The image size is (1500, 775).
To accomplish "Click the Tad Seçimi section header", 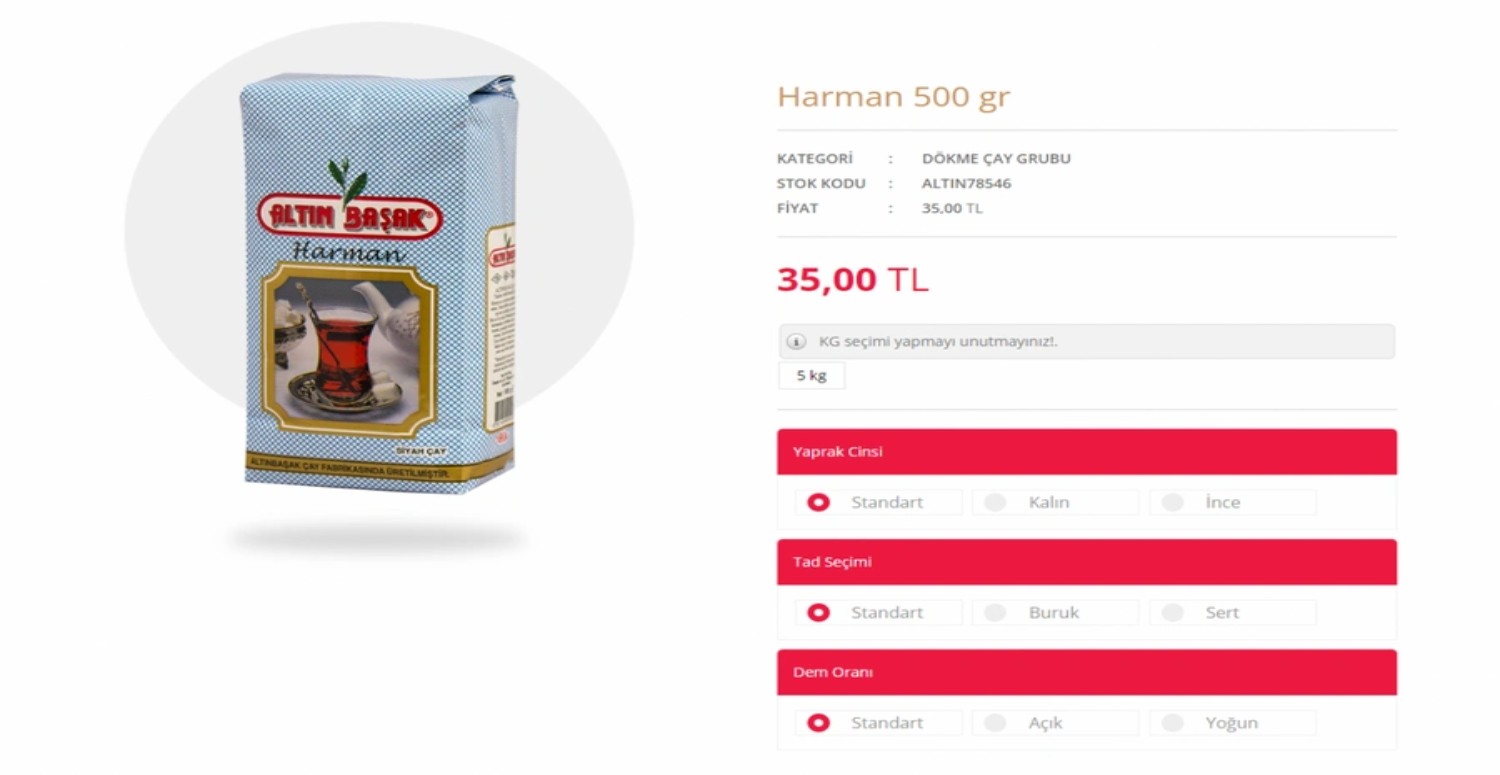I will pyautogui.click(x=1087, y=562).
